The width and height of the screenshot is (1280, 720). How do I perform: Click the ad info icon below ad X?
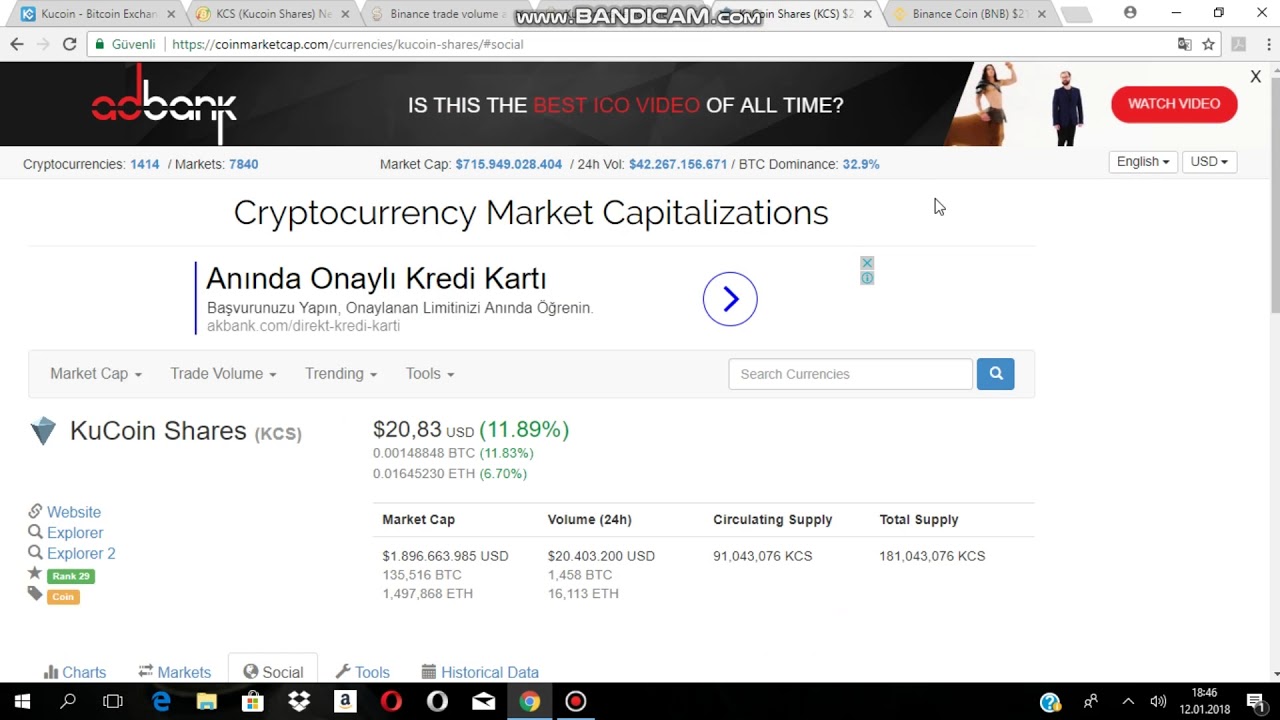tap(867, 278)
